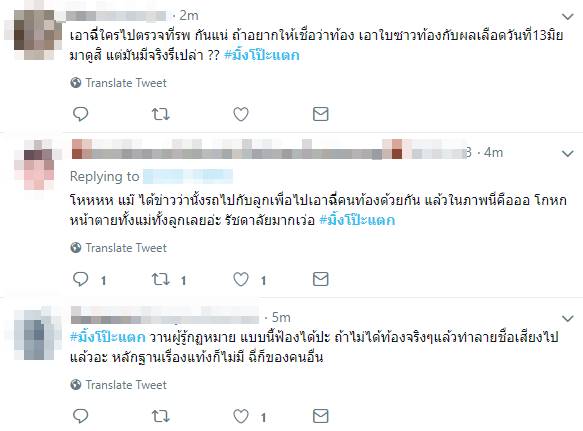The width and height of the screenshot is (583, 431).
Task: Open the mentioned user after Replying to
Action: point(188,176)
